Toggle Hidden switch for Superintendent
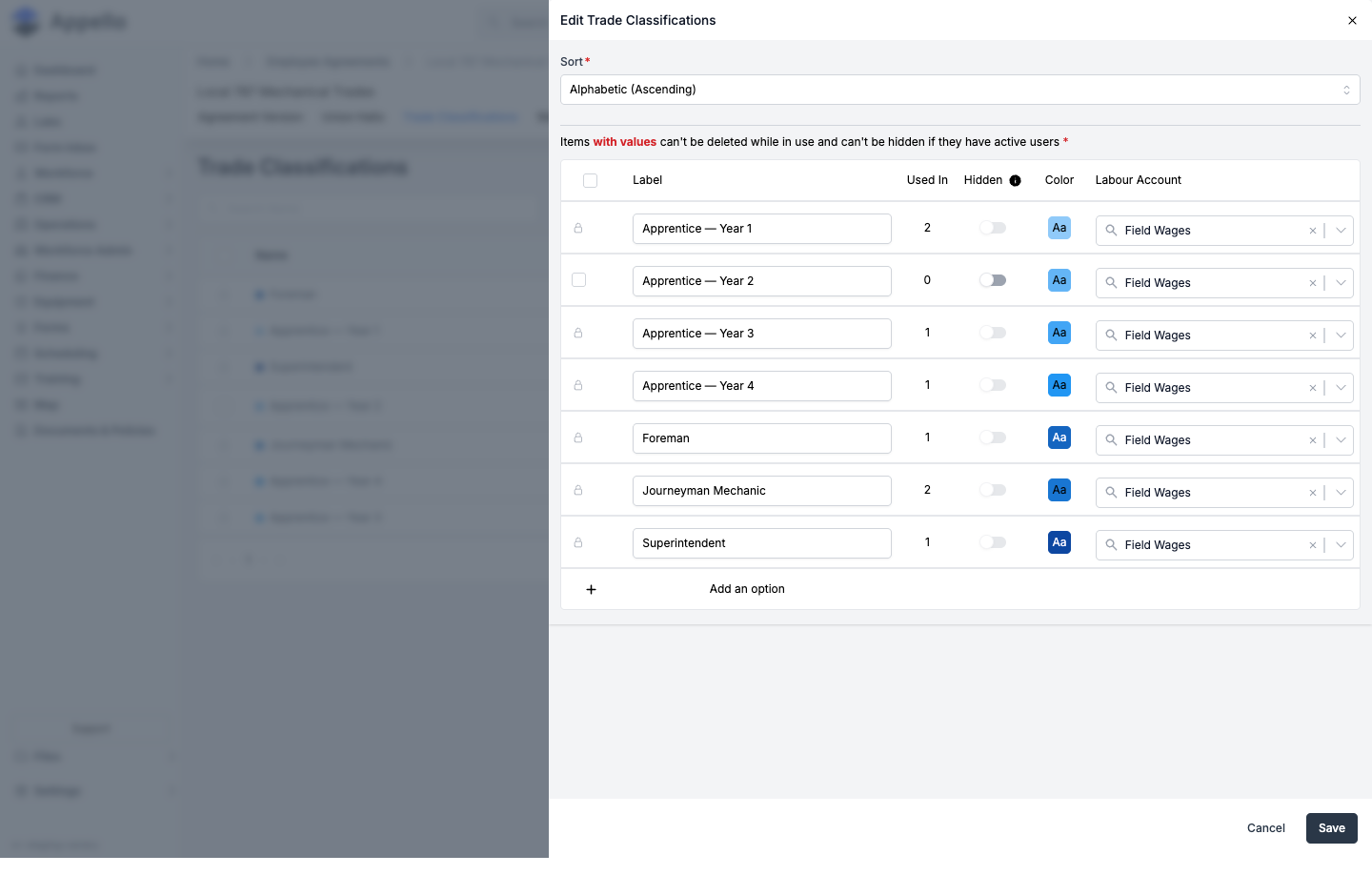 point(993,542)
